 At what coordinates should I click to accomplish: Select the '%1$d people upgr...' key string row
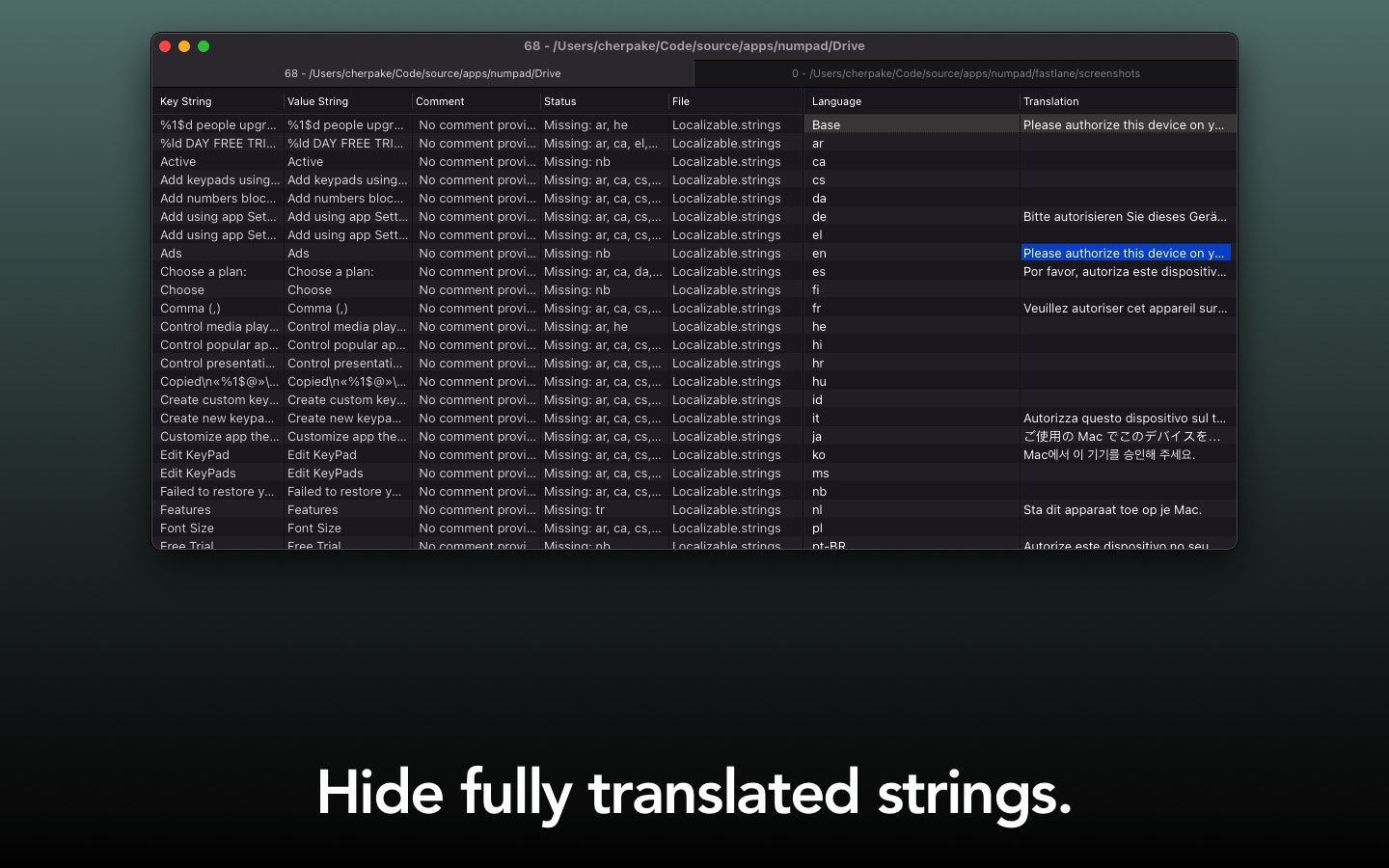477,124
